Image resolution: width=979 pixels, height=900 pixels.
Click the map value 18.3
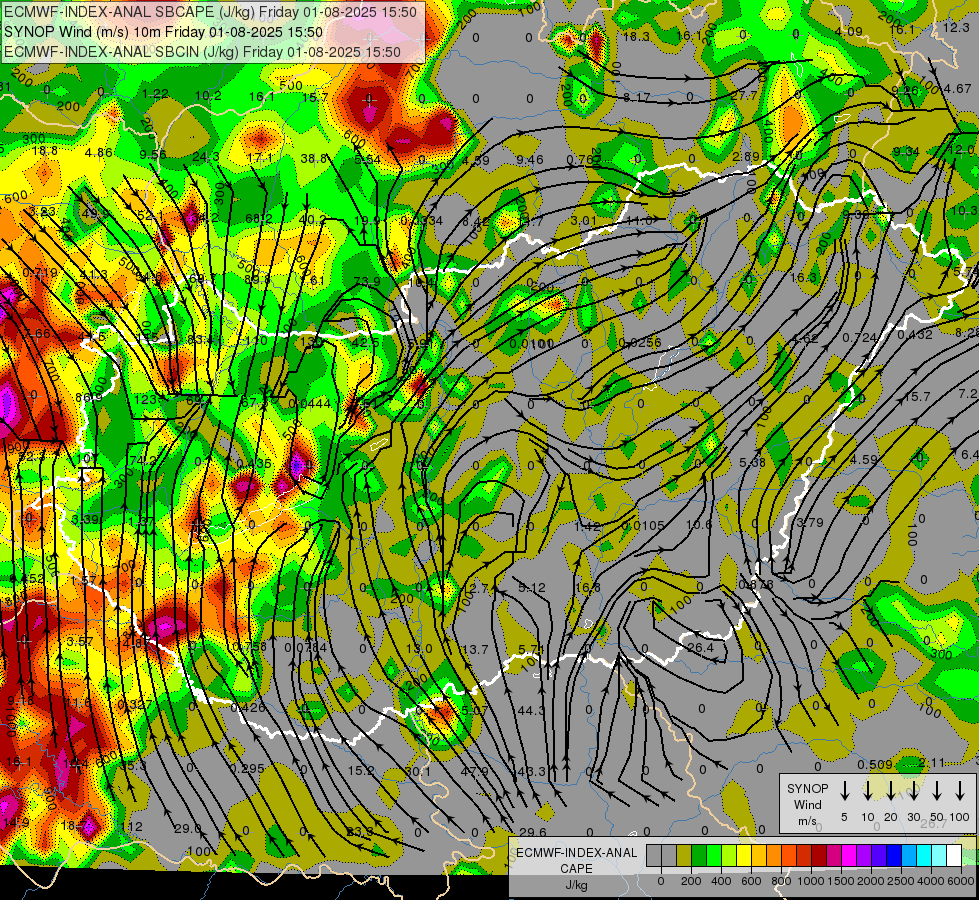pyautogui.click(x=636, y=37)
